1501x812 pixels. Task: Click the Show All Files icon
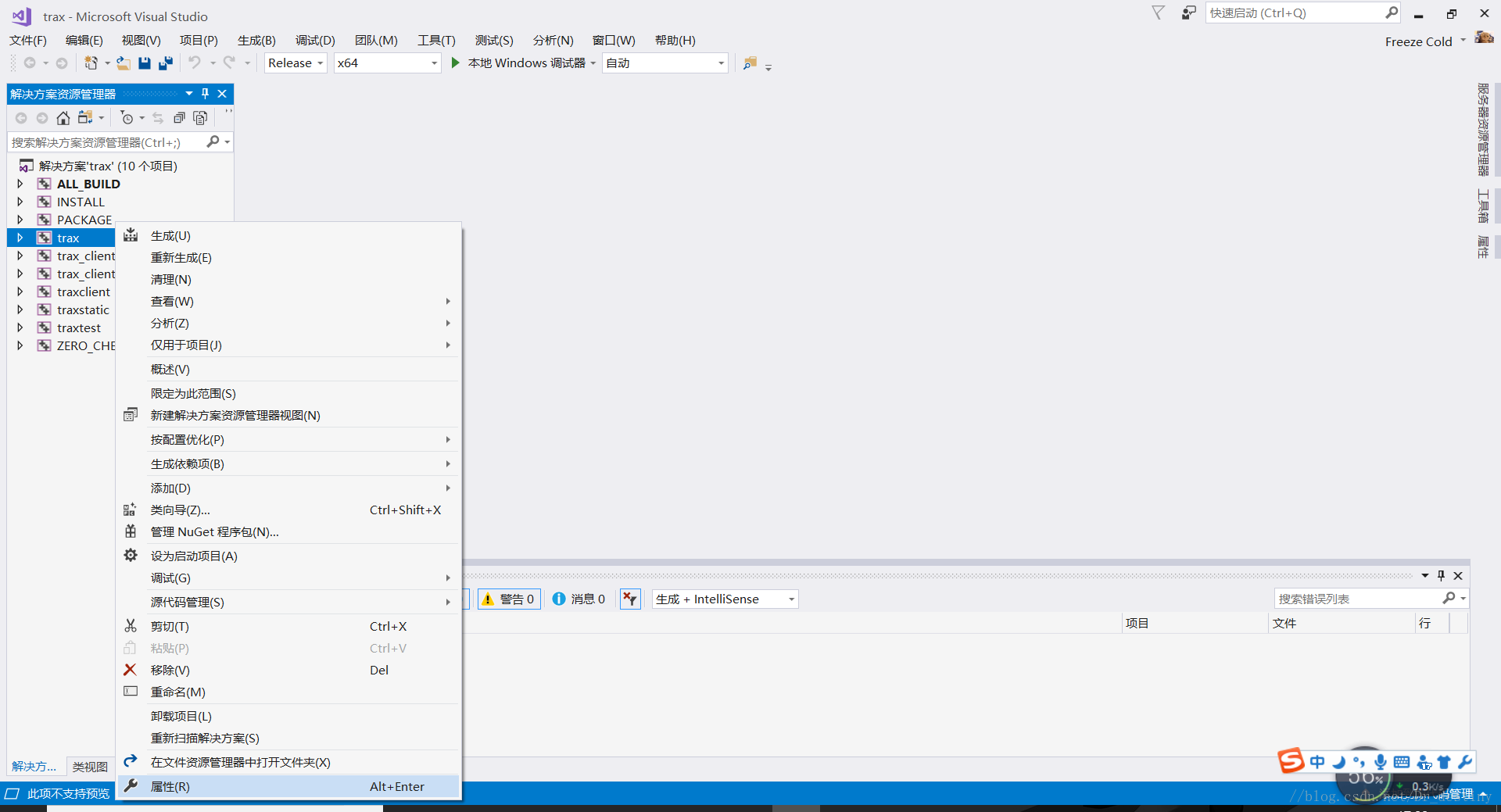(200, 118)
